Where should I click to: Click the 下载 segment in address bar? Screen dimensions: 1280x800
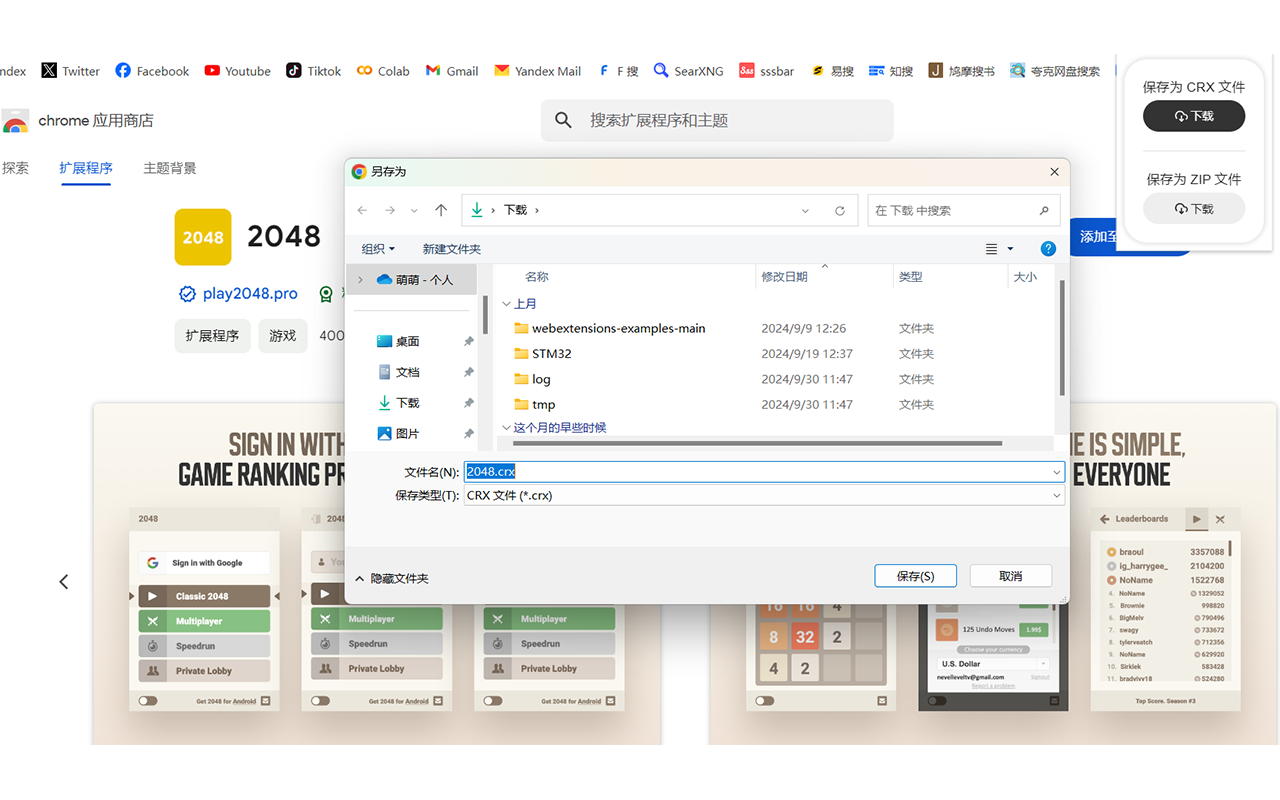pos(515,210)
